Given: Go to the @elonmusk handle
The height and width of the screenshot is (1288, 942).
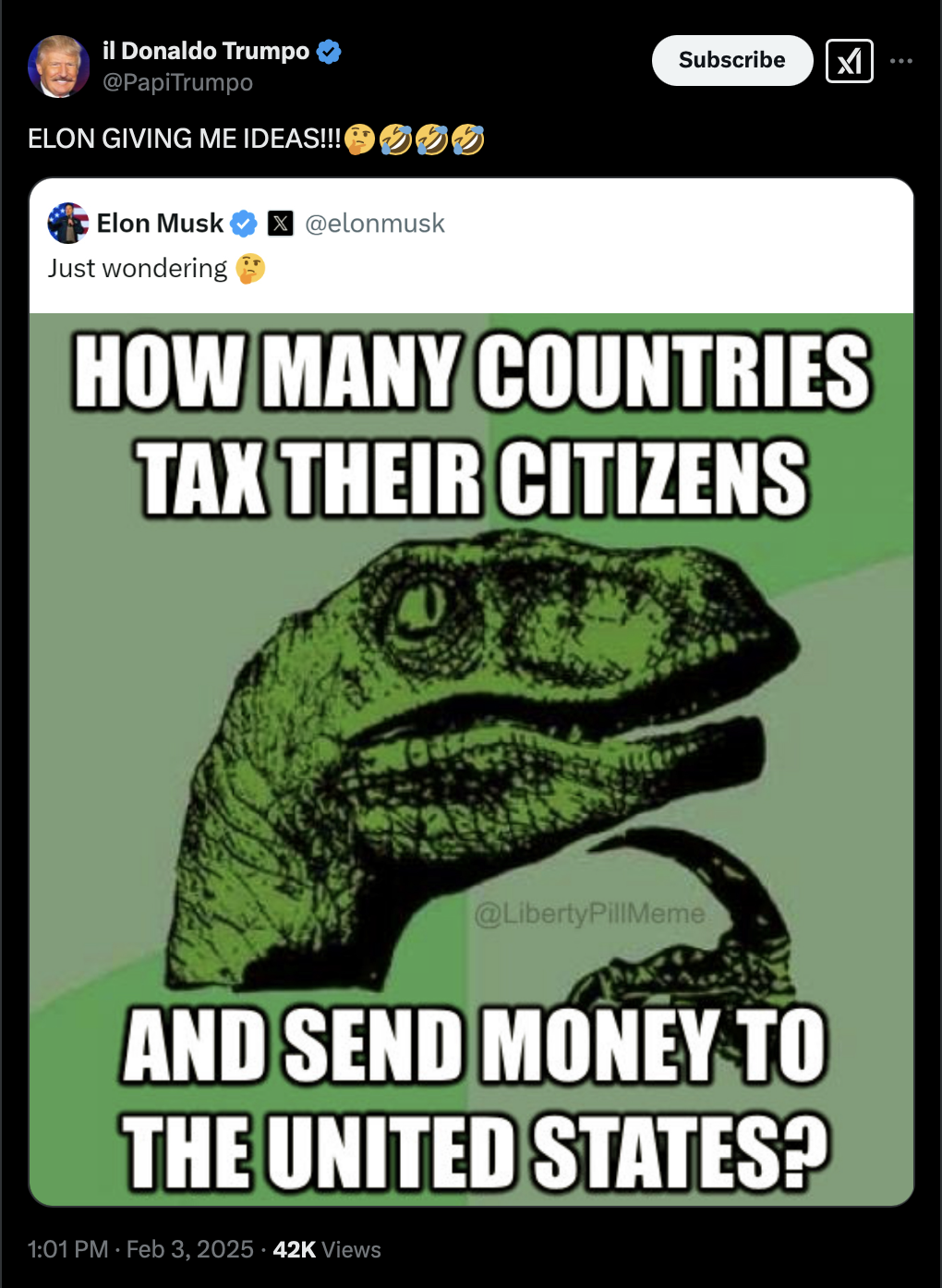Looking at the screenshot, I should point(374,224).
